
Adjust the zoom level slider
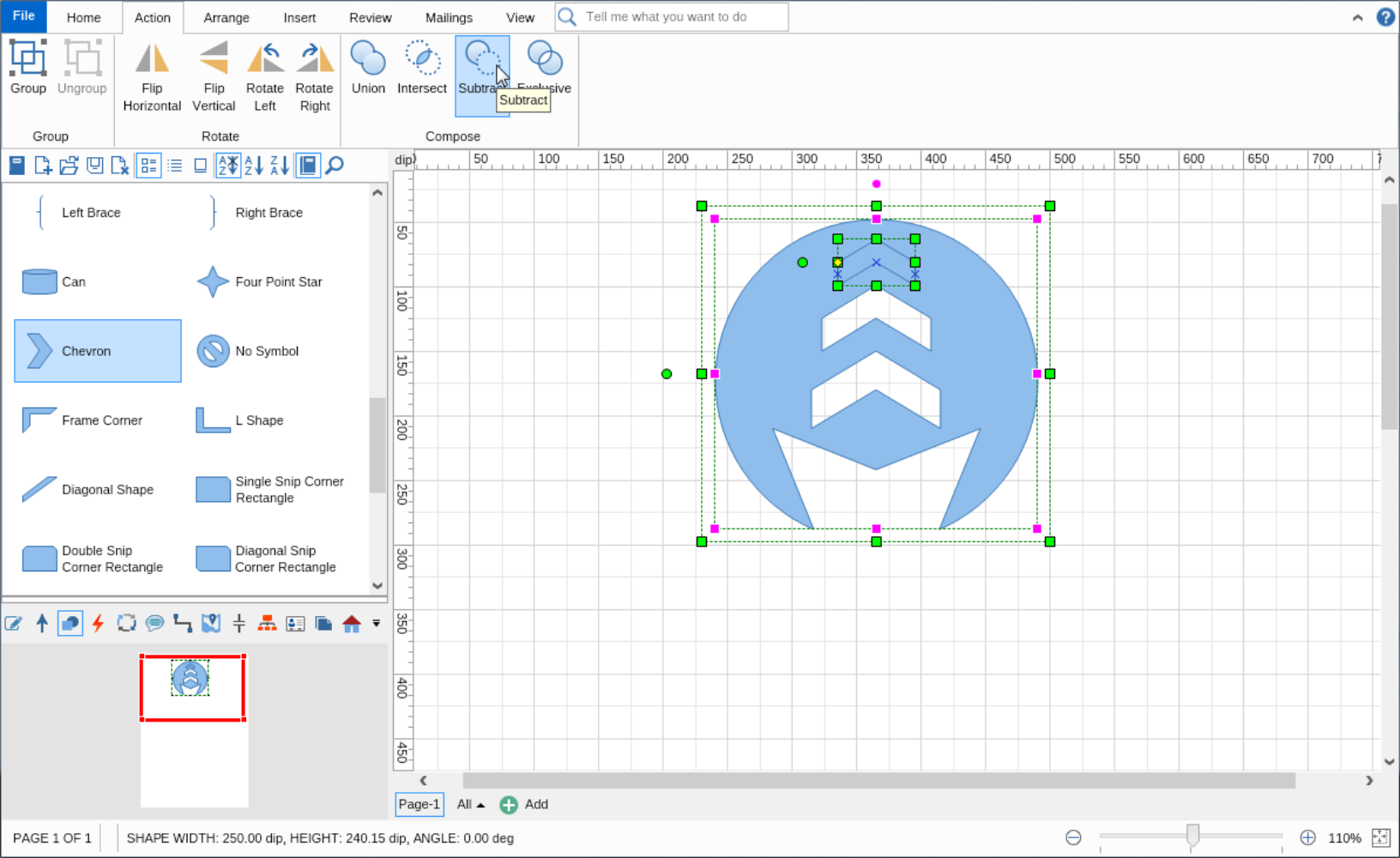click(1192, 835)
